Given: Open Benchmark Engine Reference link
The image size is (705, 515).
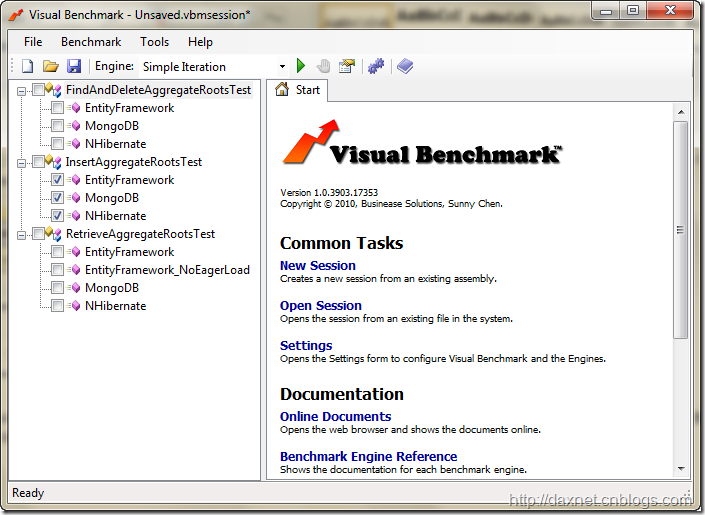Looking at the screenshot, I should point(368,457).
